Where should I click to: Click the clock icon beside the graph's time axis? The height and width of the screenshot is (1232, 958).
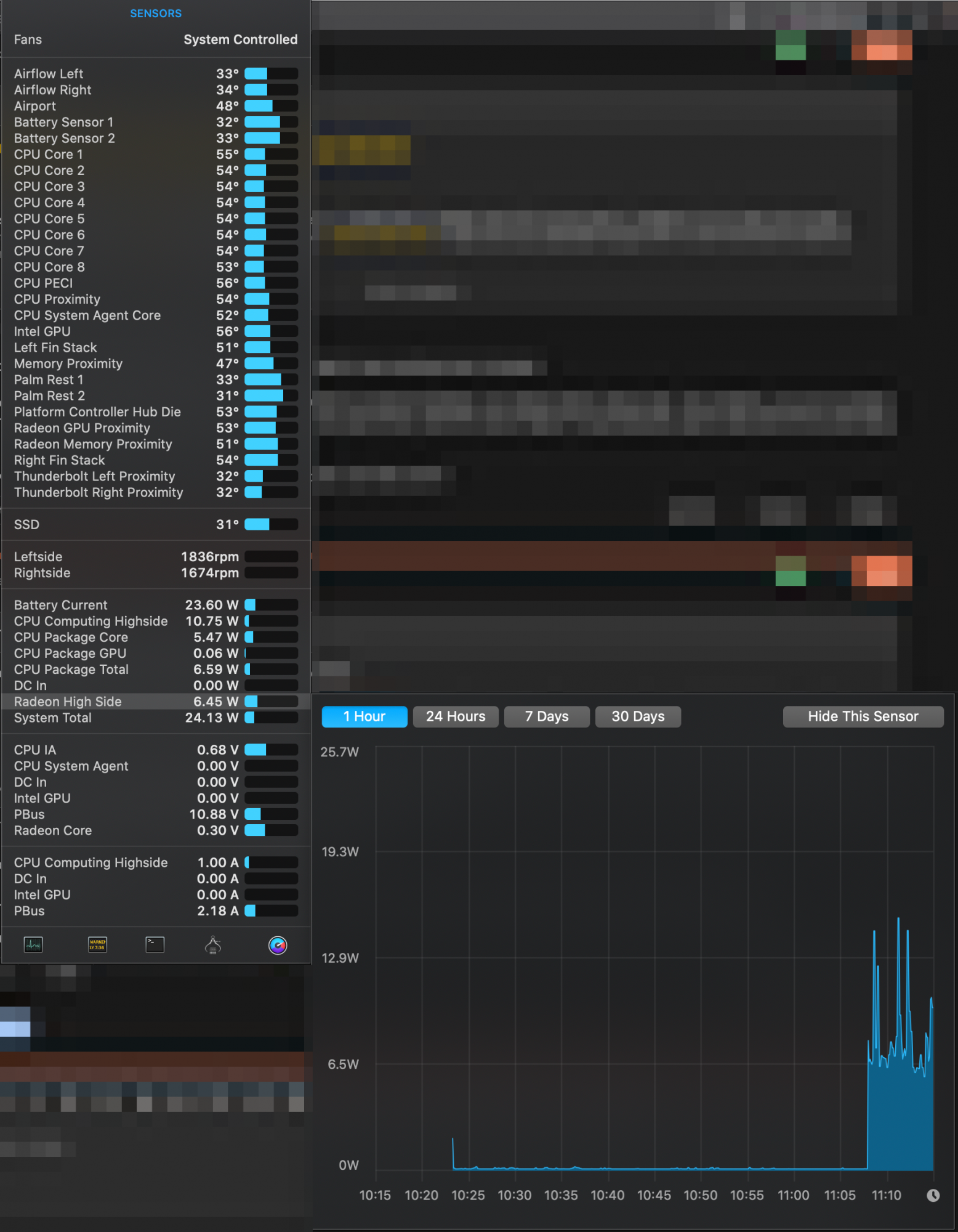pos(933,1196)
